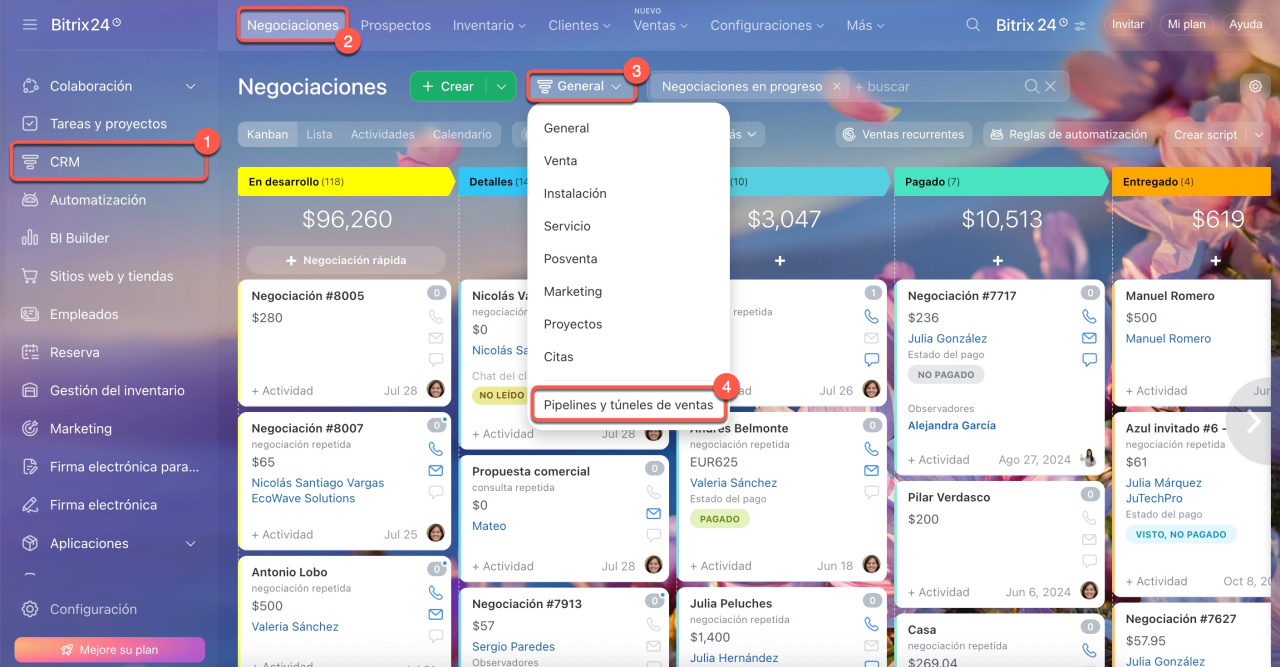1280x667 pixels.
Task: Open the arrow beside Crear script
Action: 1258,134
